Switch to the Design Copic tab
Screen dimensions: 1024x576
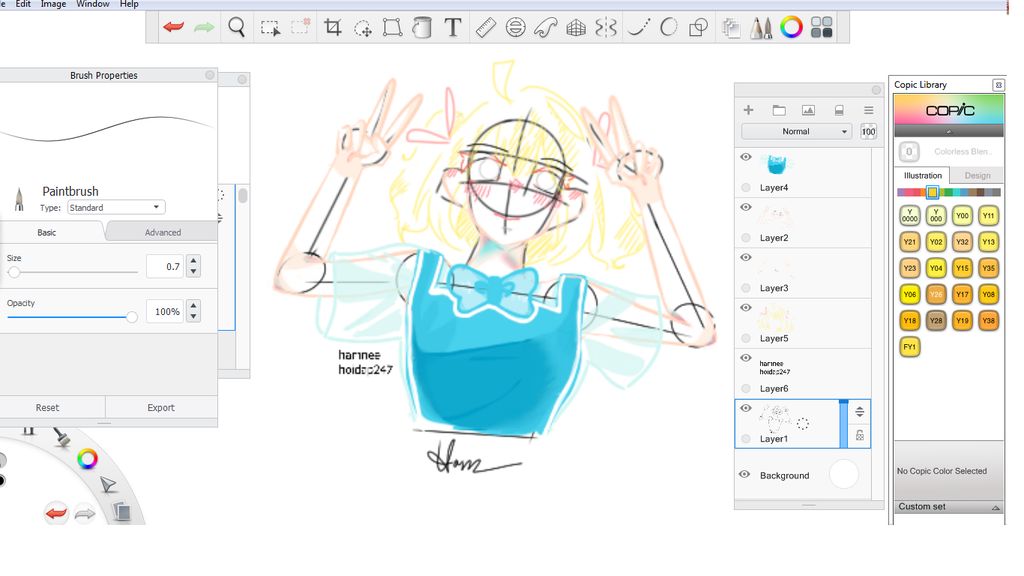(x=977, y=175)
